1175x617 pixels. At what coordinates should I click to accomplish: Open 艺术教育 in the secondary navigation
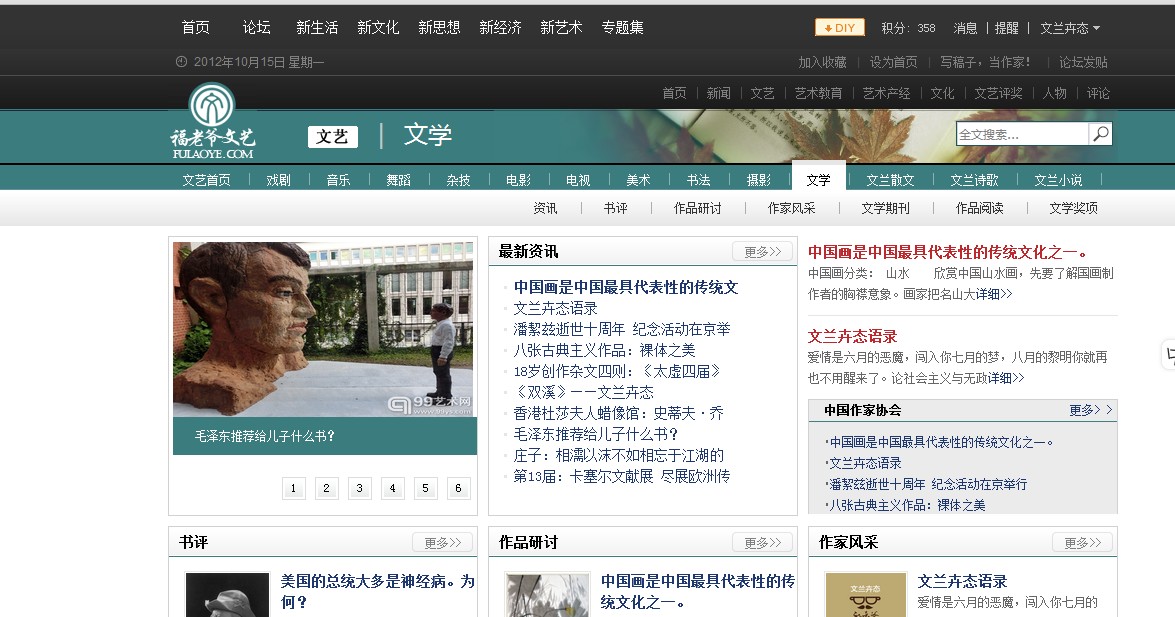pyautogui.click(x=818, y=93)
